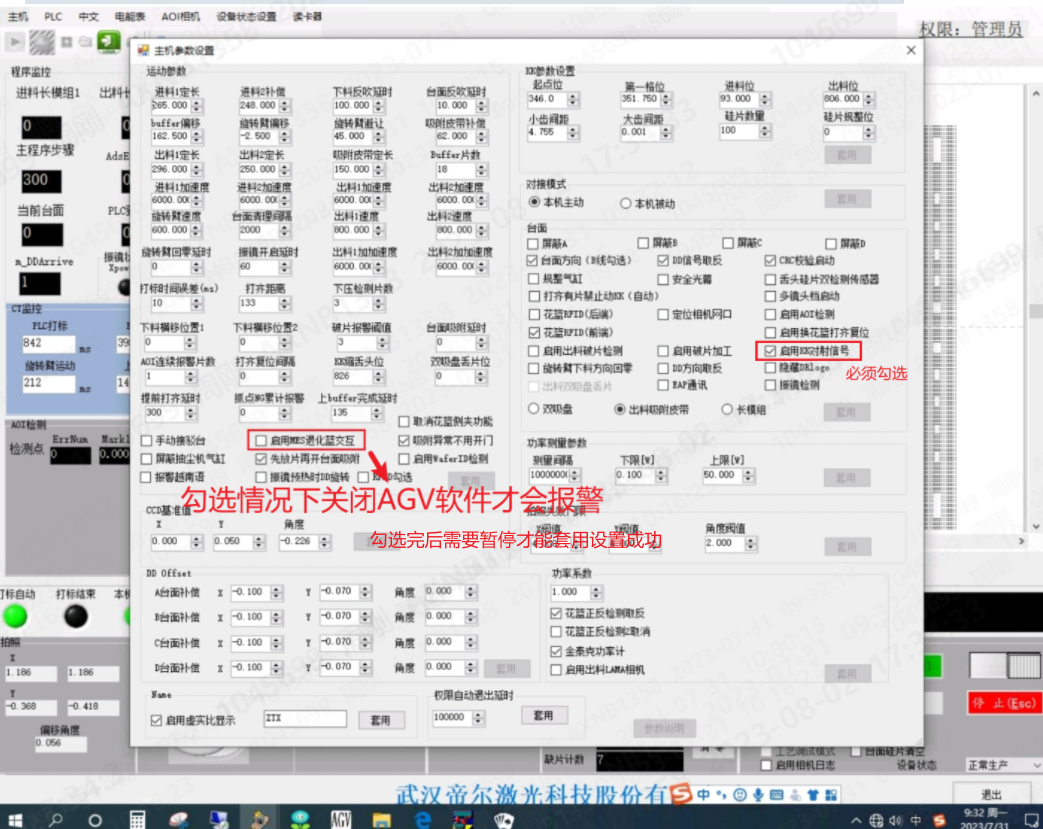Image resolution: width=1043 pixels, height=829 pixels.
Task: Click the Name text field containing ZTX
Action: (x=305, y=719)
